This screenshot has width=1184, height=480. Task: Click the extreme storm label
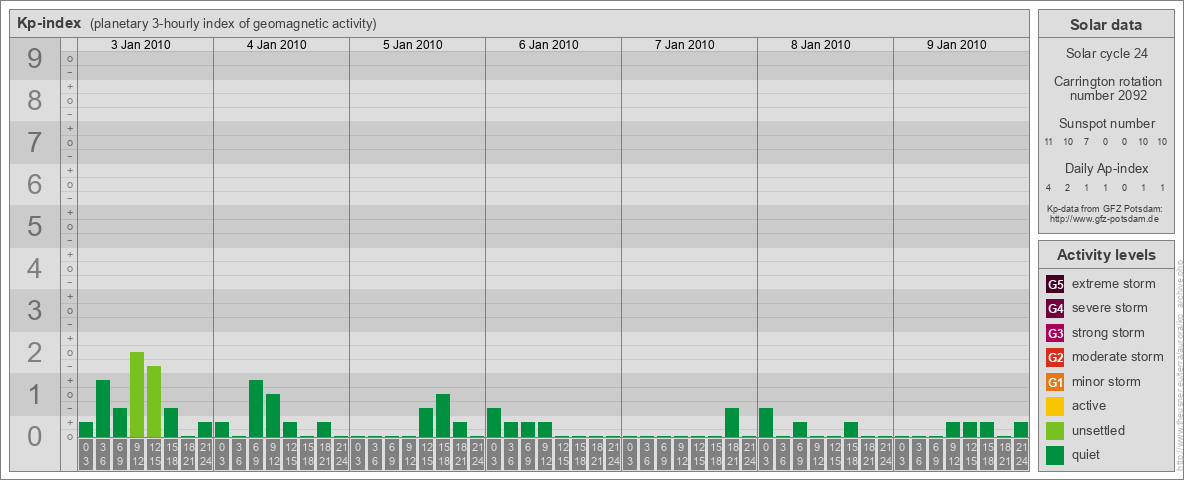pos(1113,284)
